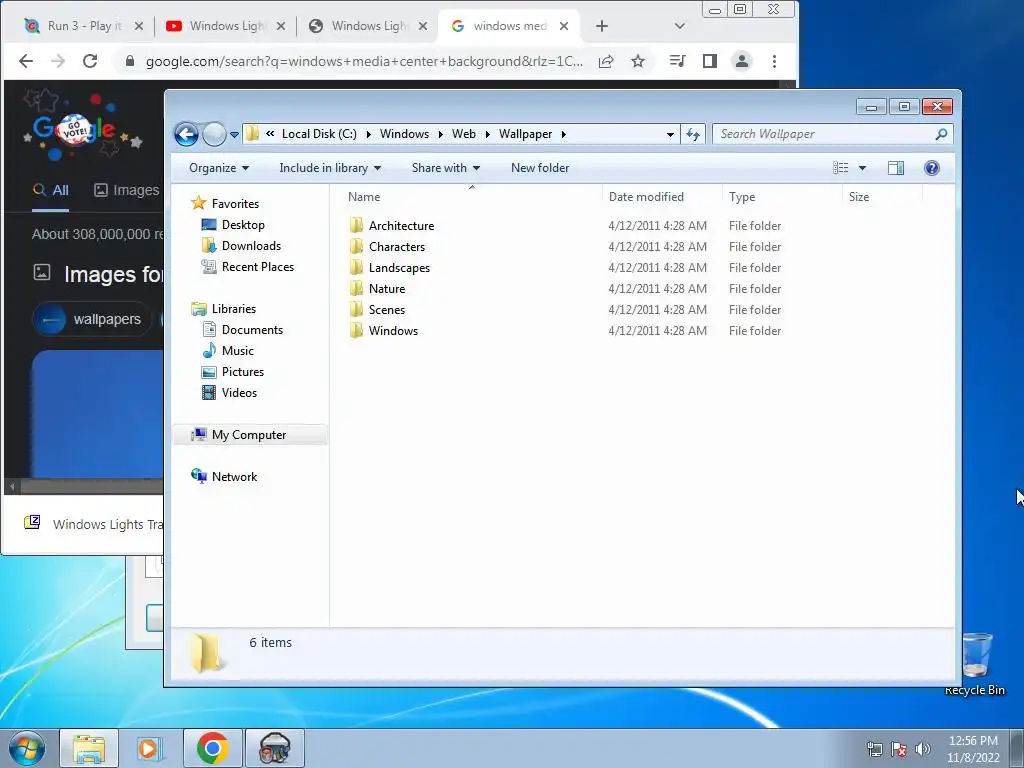Open Recycle Bin on desktop
1024x768 pixels.
(x=975, y=664)
